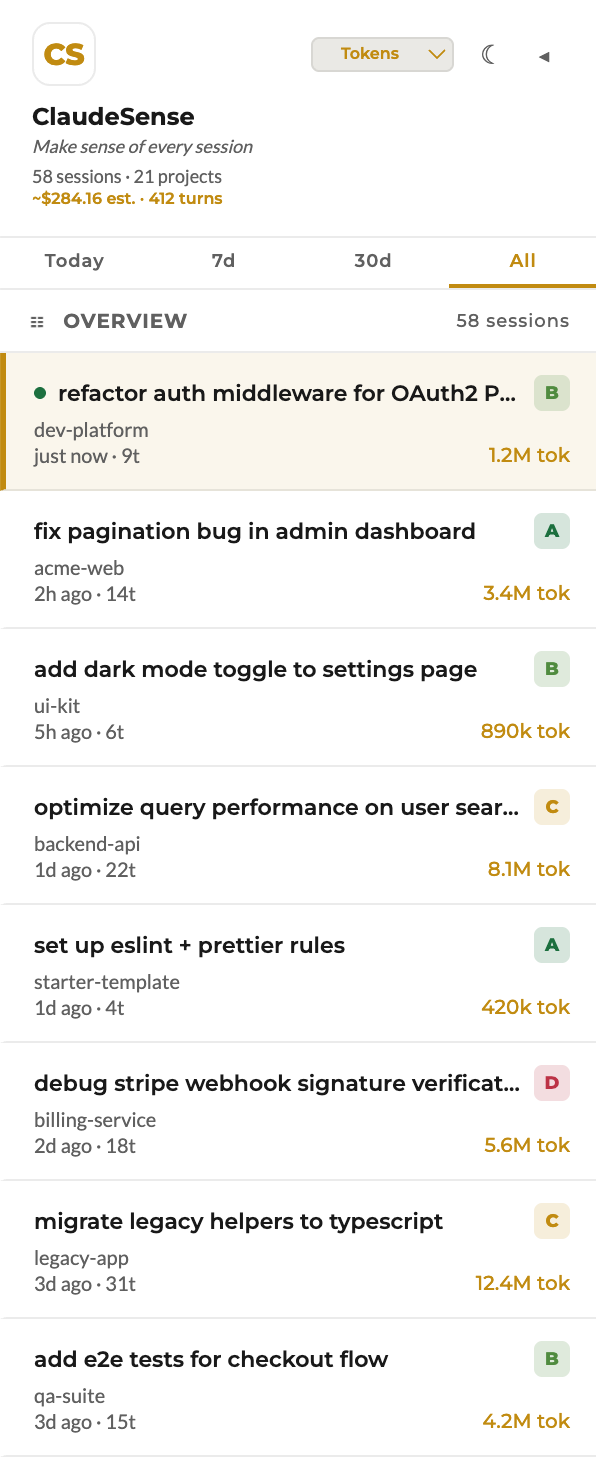
Task: Click the CS app logo
Action: pos(63,54)
